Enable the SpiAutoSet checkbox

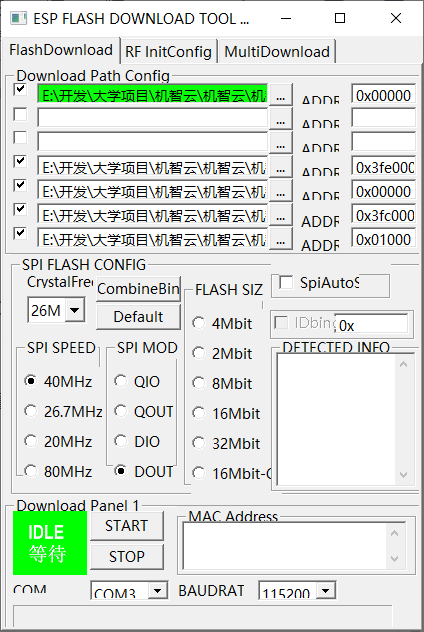click(x=286, y=283)
